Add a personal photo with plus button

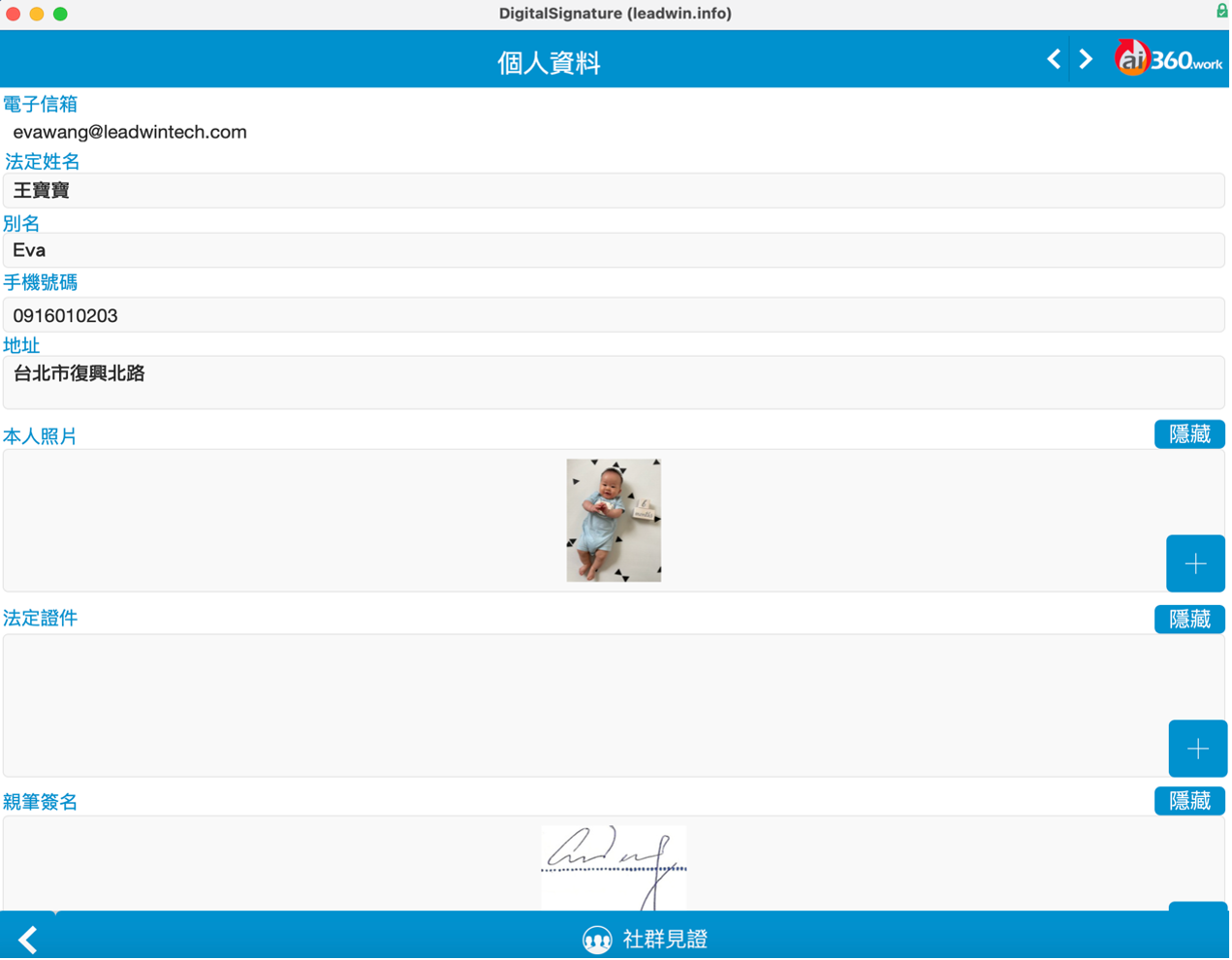tap(1195, 563)
